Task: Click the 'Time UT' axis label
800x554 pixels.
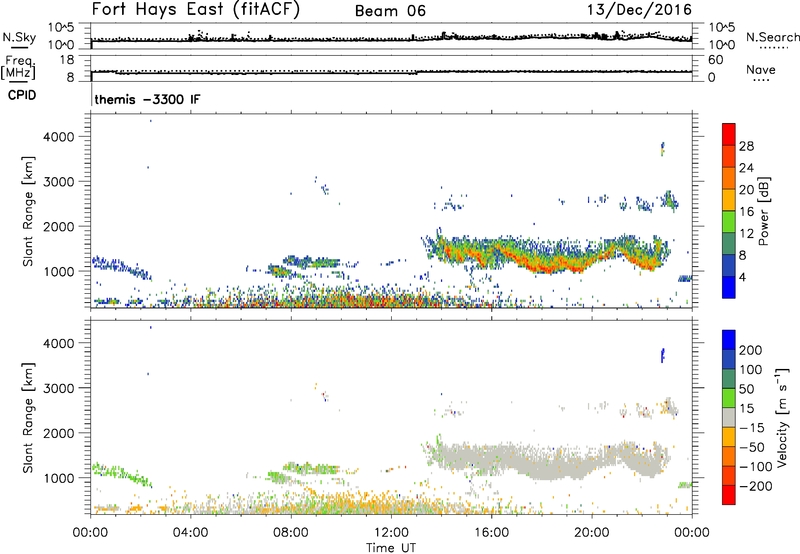Action: (x=391, y=547)
